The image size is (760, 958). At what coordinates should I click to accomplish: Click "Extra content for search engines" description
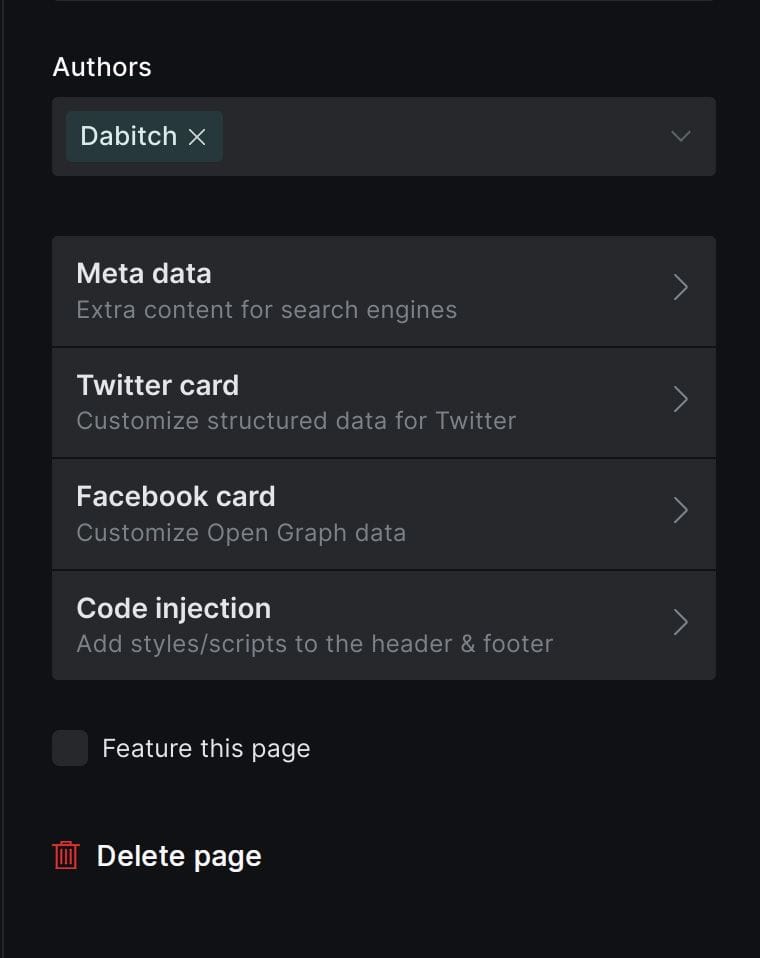[x=266, y=310]
